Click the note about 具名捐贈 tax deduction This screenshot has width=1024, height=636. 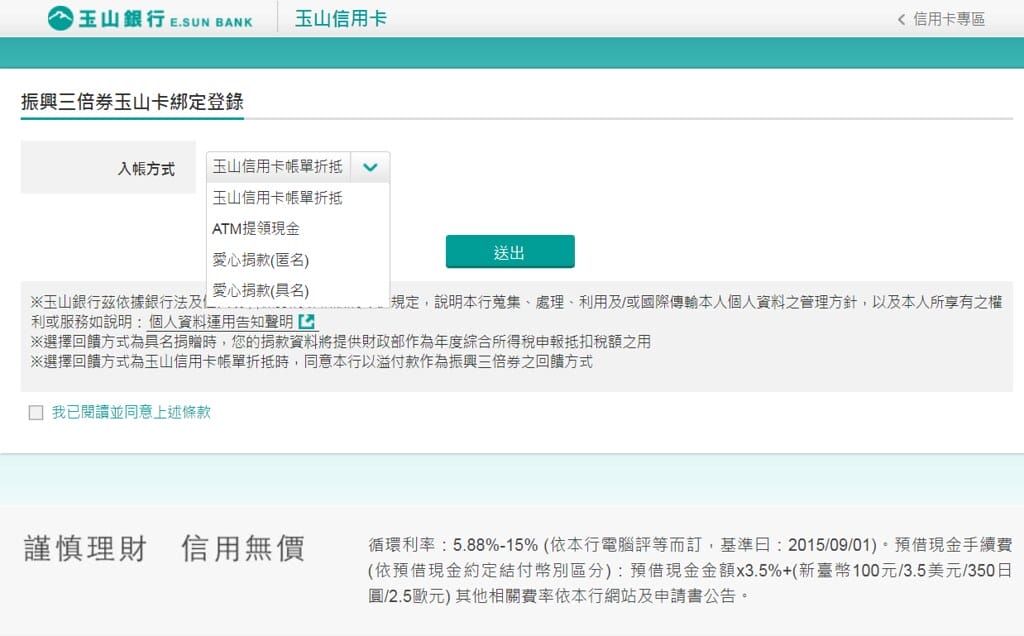pos(340,342)
